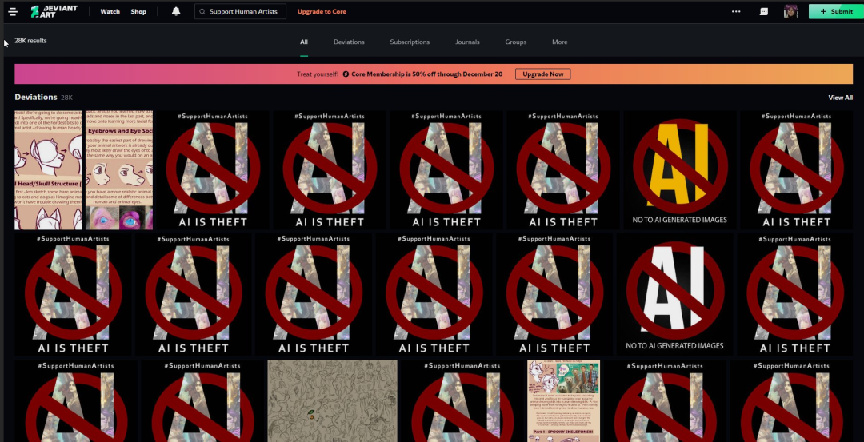Click View All for Deviations

point(840,98)
